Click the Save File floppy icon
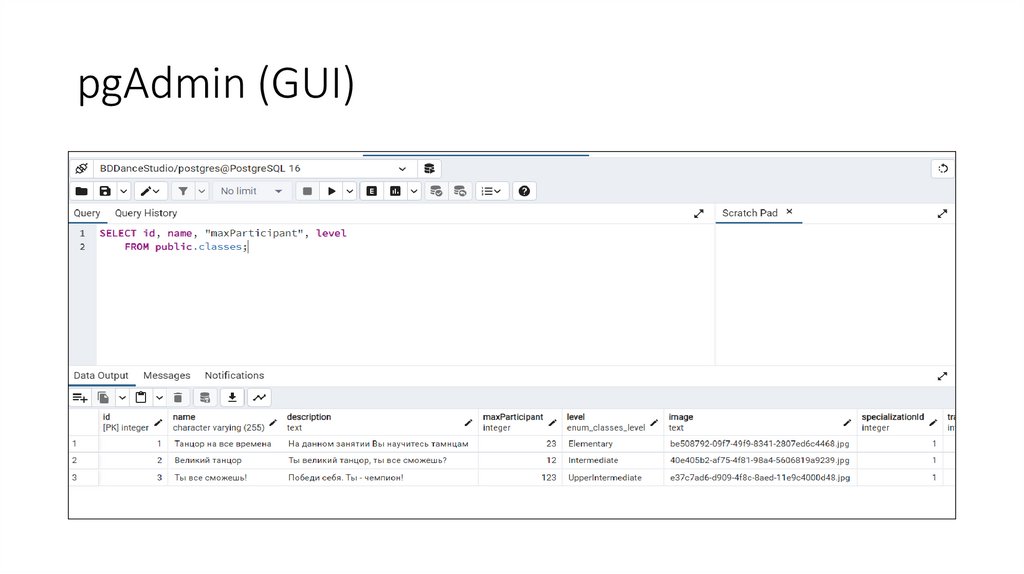Screen dimensions: 1024x574 (x=105, y=191)
